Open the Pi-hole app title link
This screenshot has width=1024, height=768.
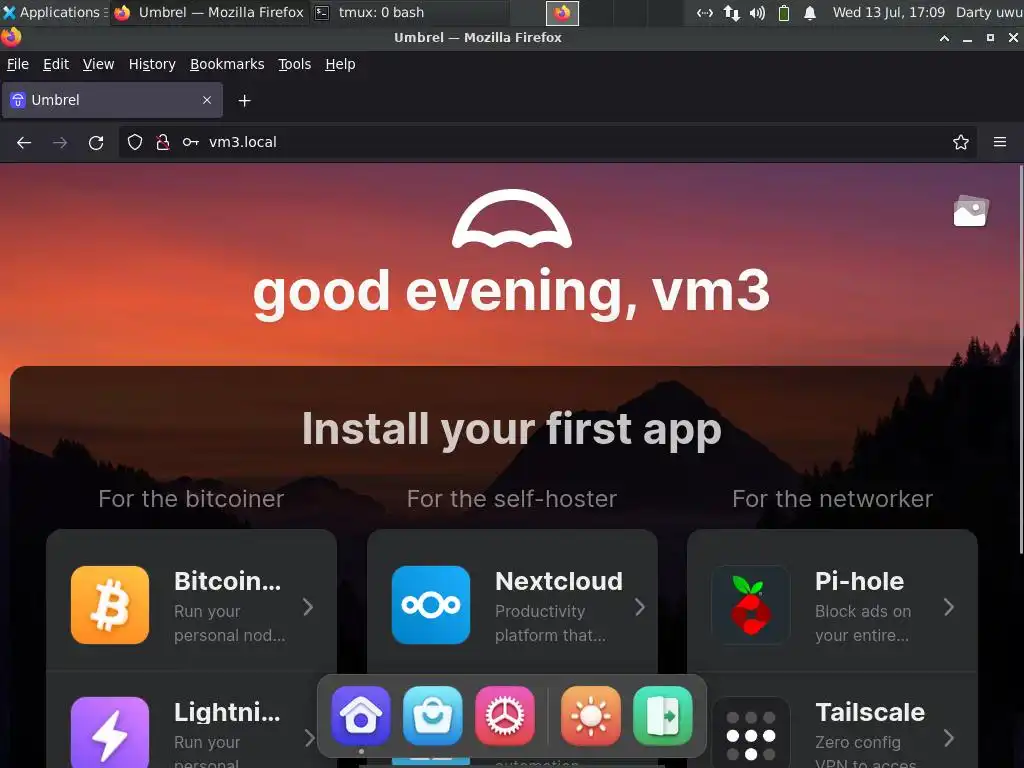(859, 581)
